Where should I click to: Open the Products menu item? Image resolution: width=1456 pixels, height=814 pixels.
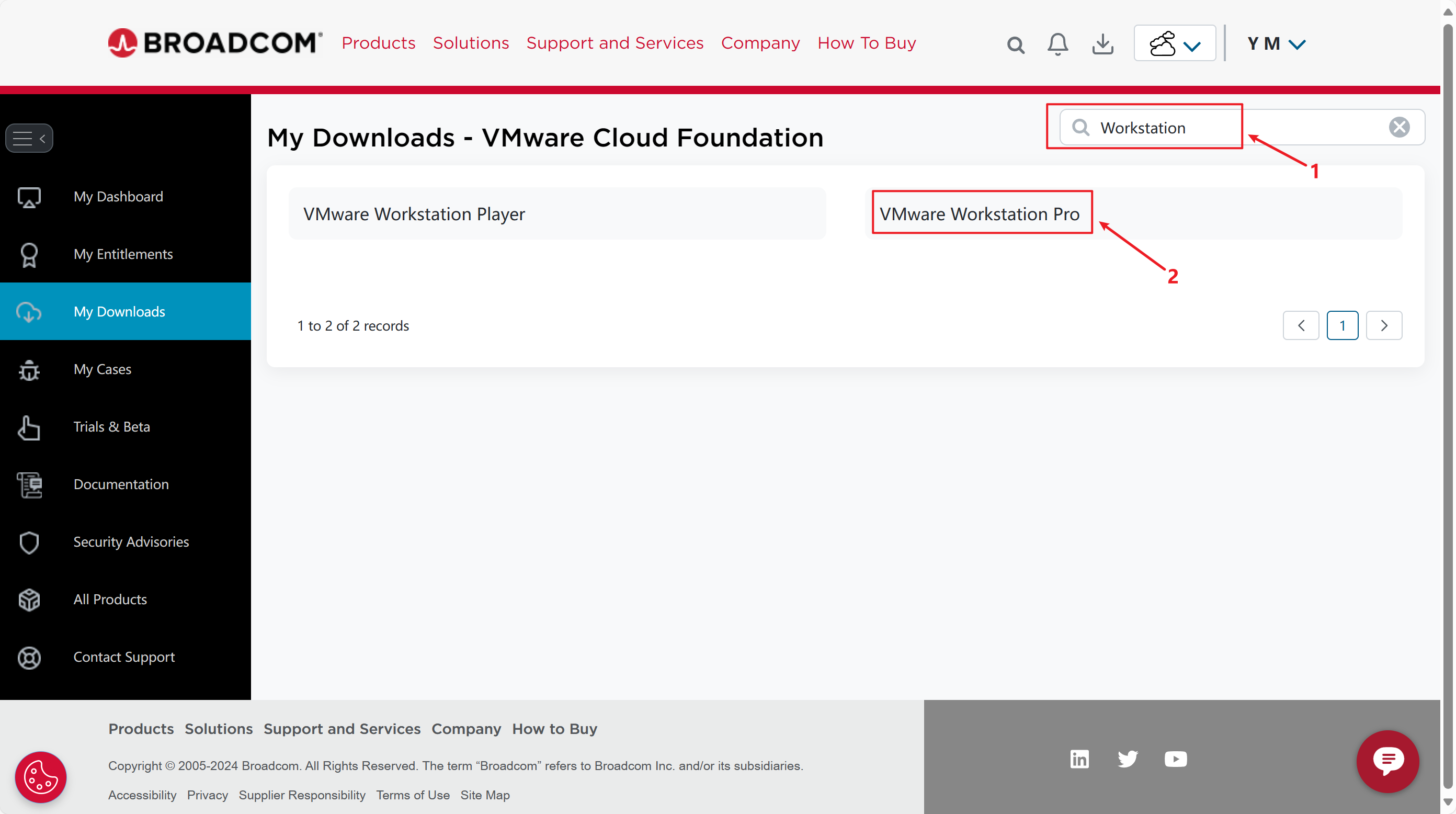[x=378, y=43]
